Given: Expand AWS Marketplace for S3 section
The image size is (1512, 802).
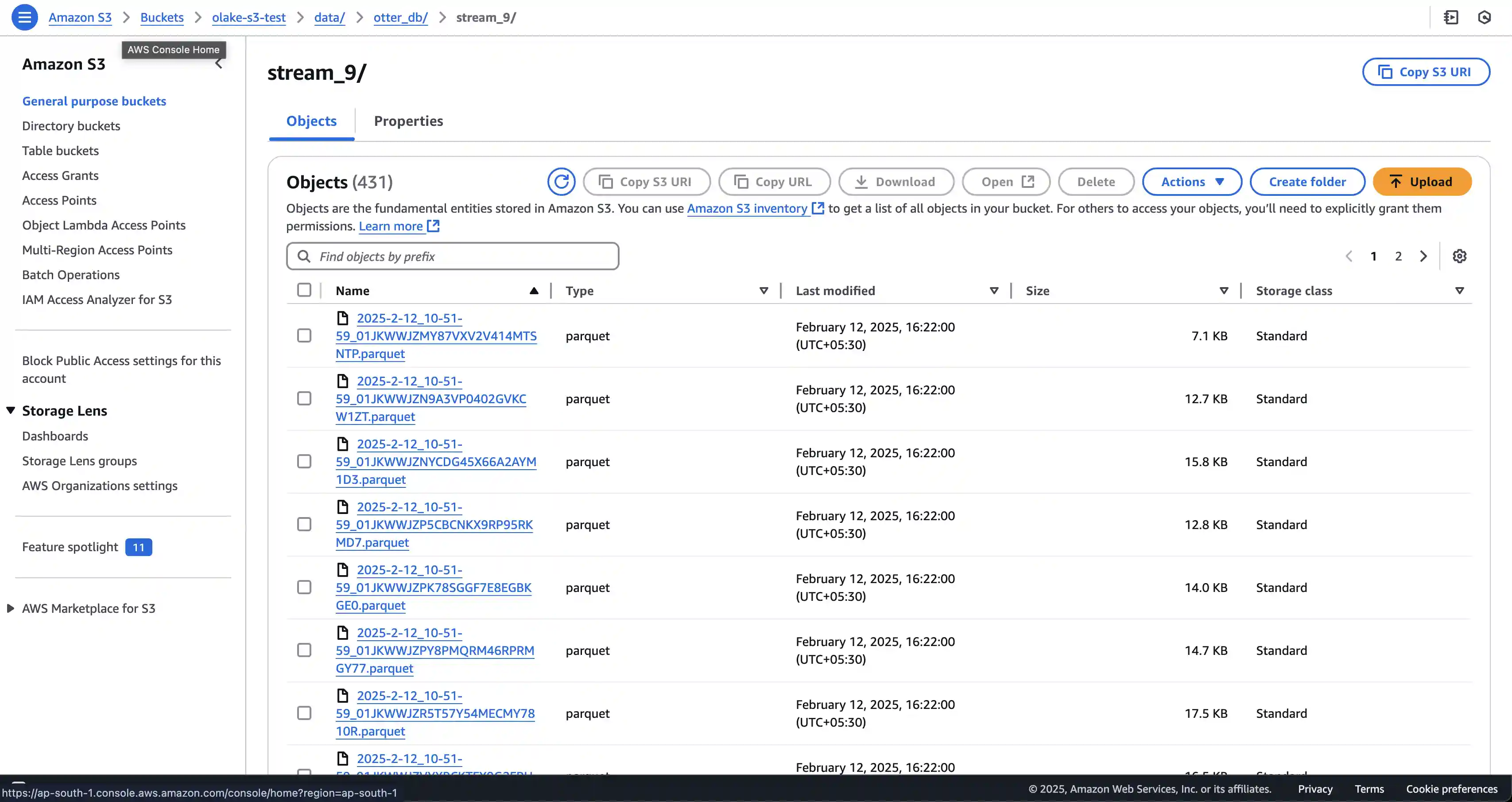Looking at the screenshot, I should tap(11, 608).
